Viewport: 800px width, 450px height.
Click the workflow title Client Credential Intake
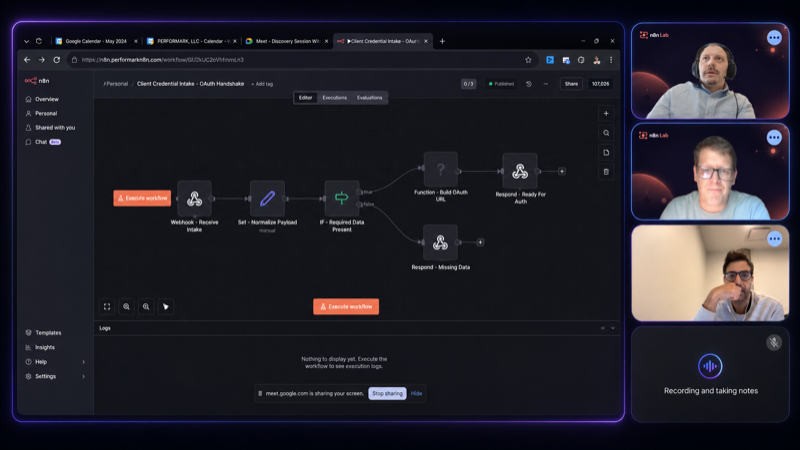pyautogui.click(x=190, y=84)
